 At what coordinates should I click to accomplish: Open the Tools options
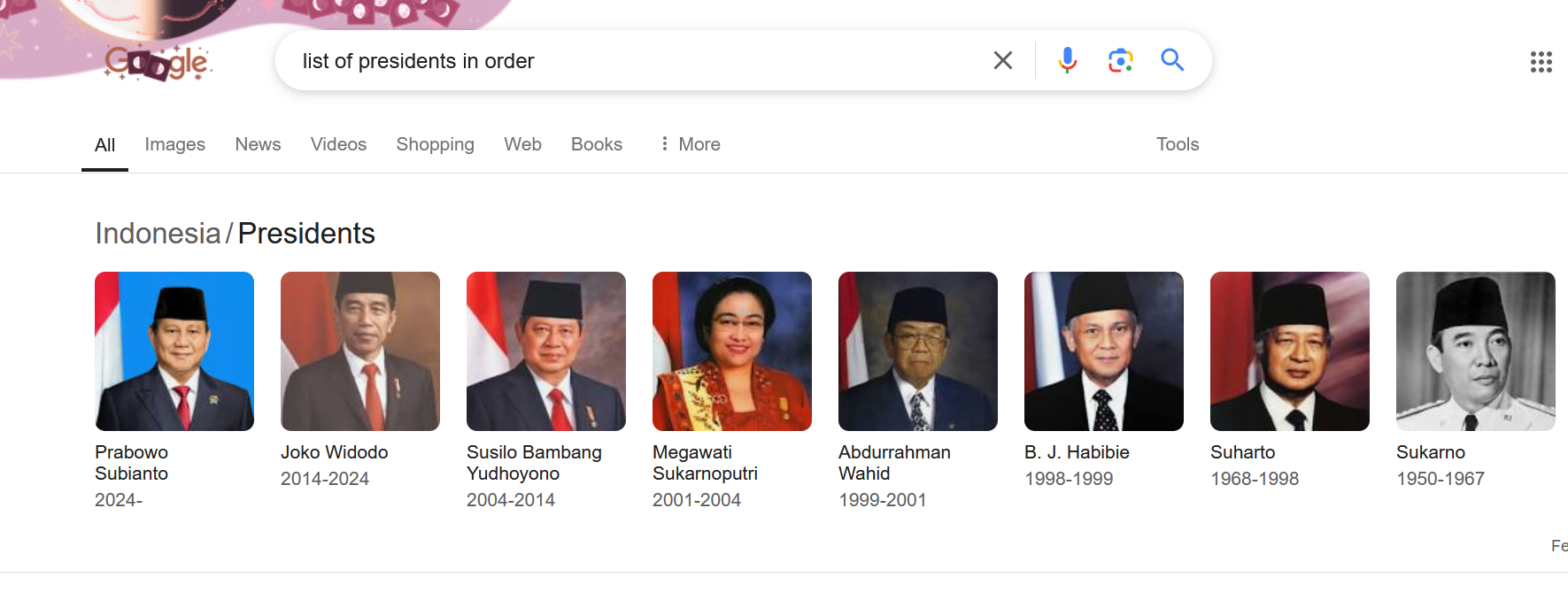point(1177,144)
